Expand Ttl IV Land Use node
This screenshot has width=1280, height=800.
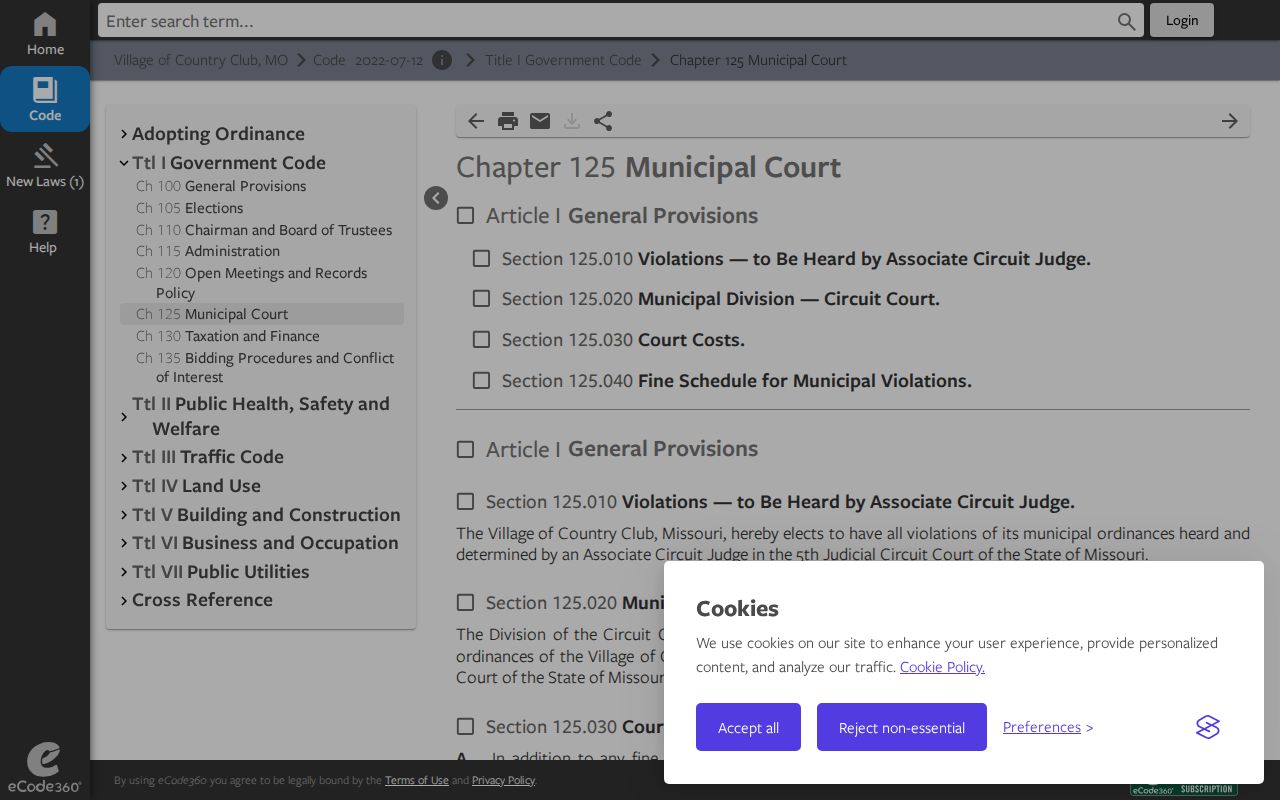[x=124, y=486]
